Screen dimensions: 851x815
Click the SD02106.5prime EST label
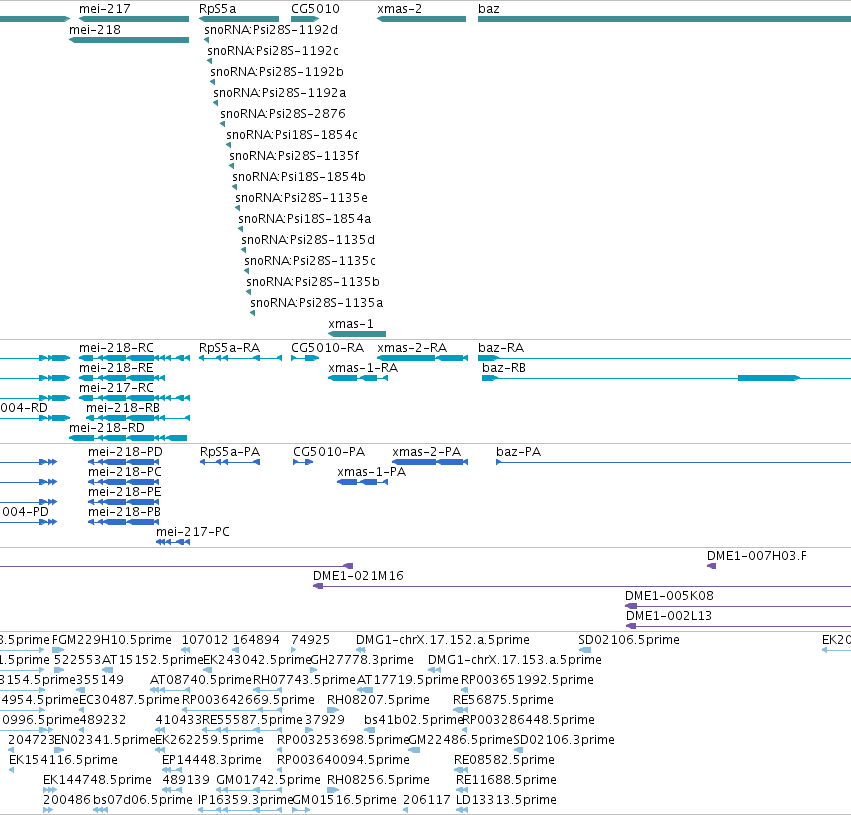[x=629, y=640]
